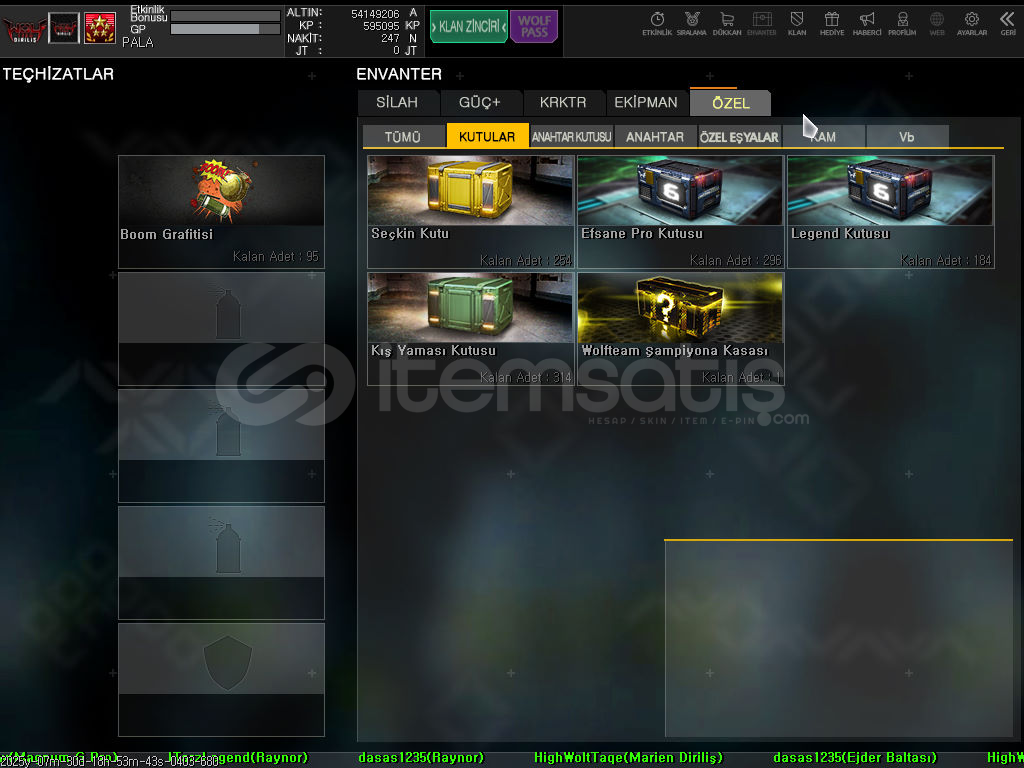The height and width of the screenshot is (768, 1024).
Task: Click the Etkinlik Bonusu progress bar
Action: [225, 16]
